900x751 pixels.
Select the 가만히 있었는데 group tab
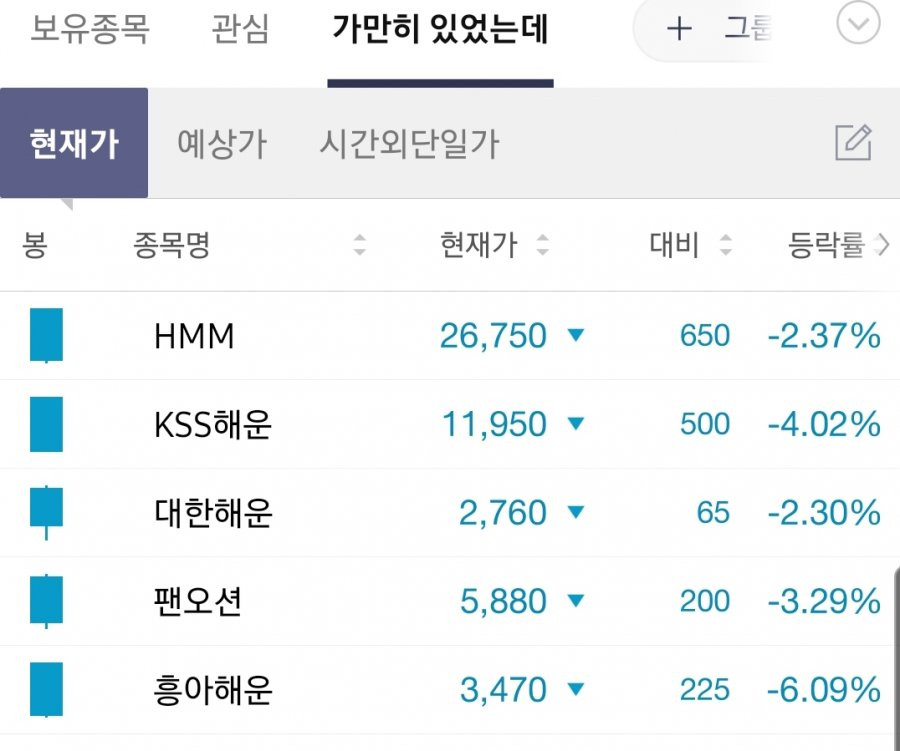click(440, 28)
